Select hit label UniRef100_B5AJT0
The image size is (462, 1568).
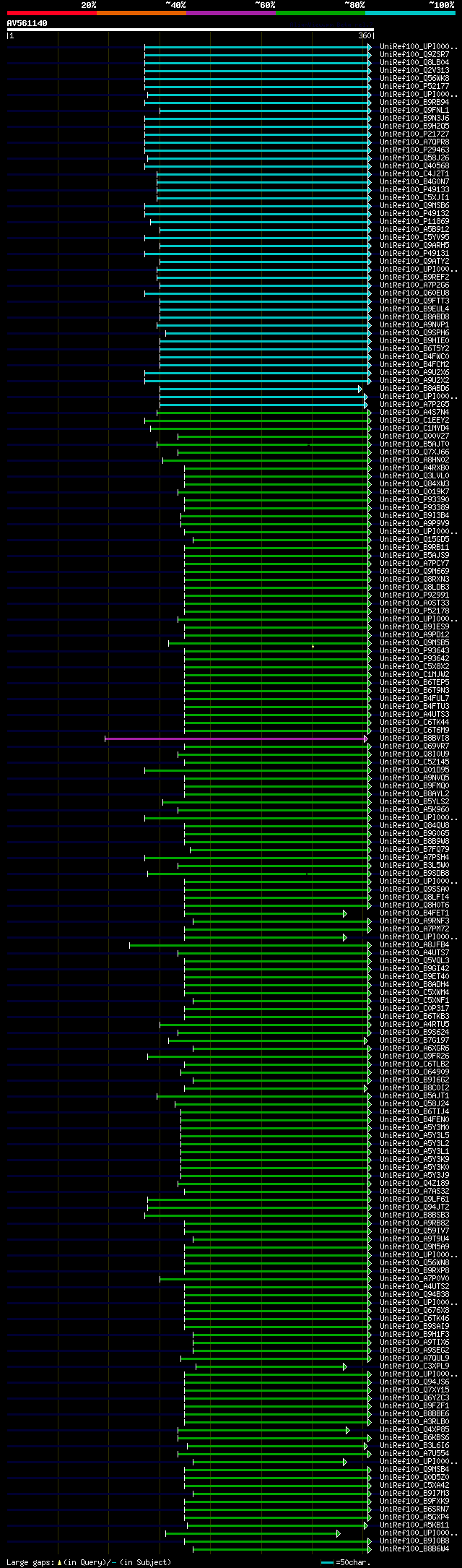click(x=414, y=444)
